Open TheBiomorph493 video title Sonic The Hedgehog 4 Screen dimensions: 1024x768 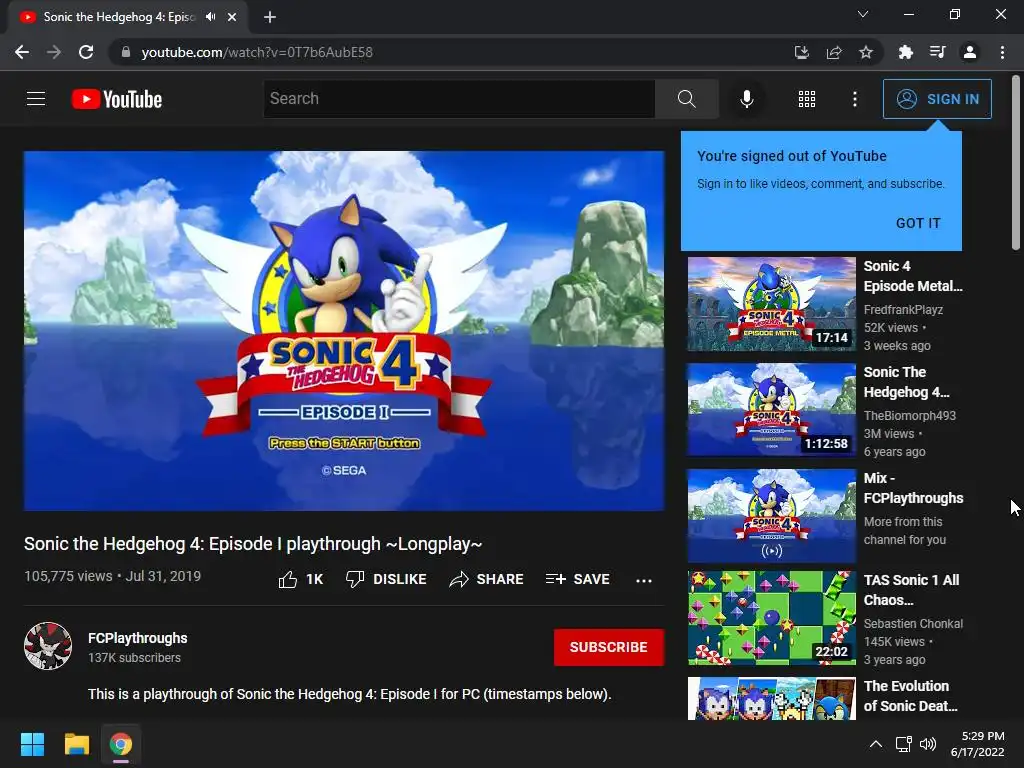906,382
